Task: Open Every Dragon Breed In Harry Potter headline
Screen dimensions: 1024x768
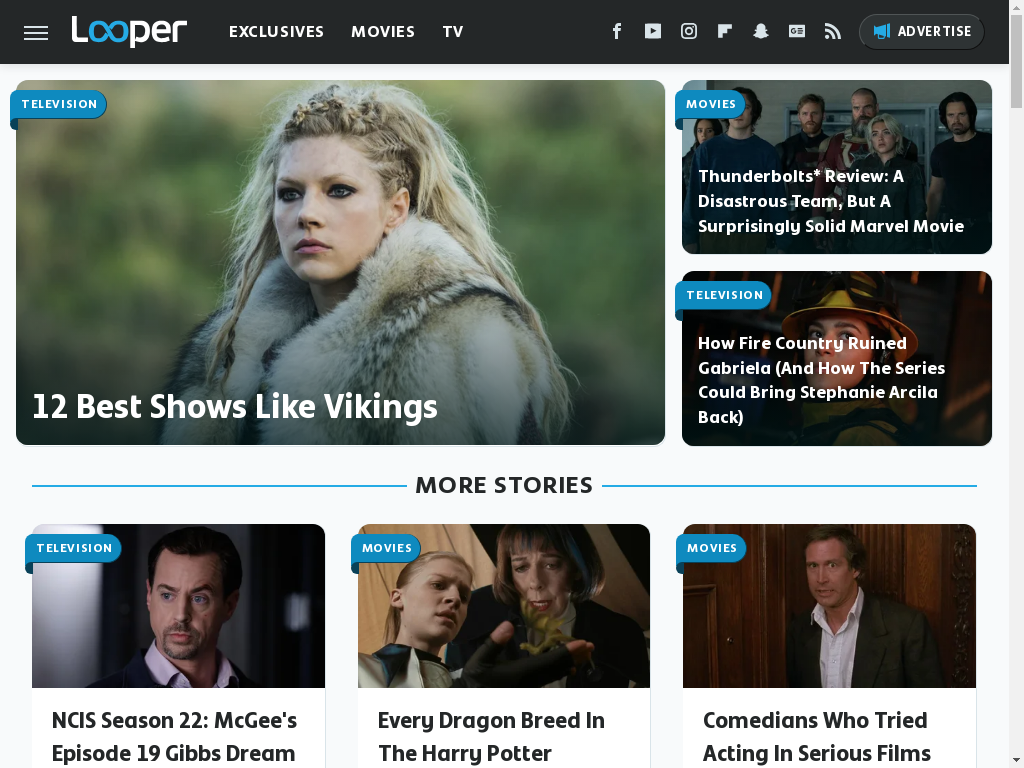Action: tap(491, 737)
